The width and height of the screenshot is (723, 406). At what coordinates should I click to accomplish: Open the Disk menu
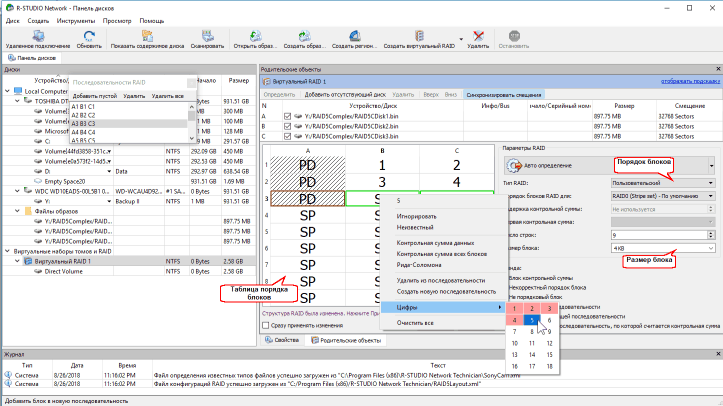click(12, 21)
